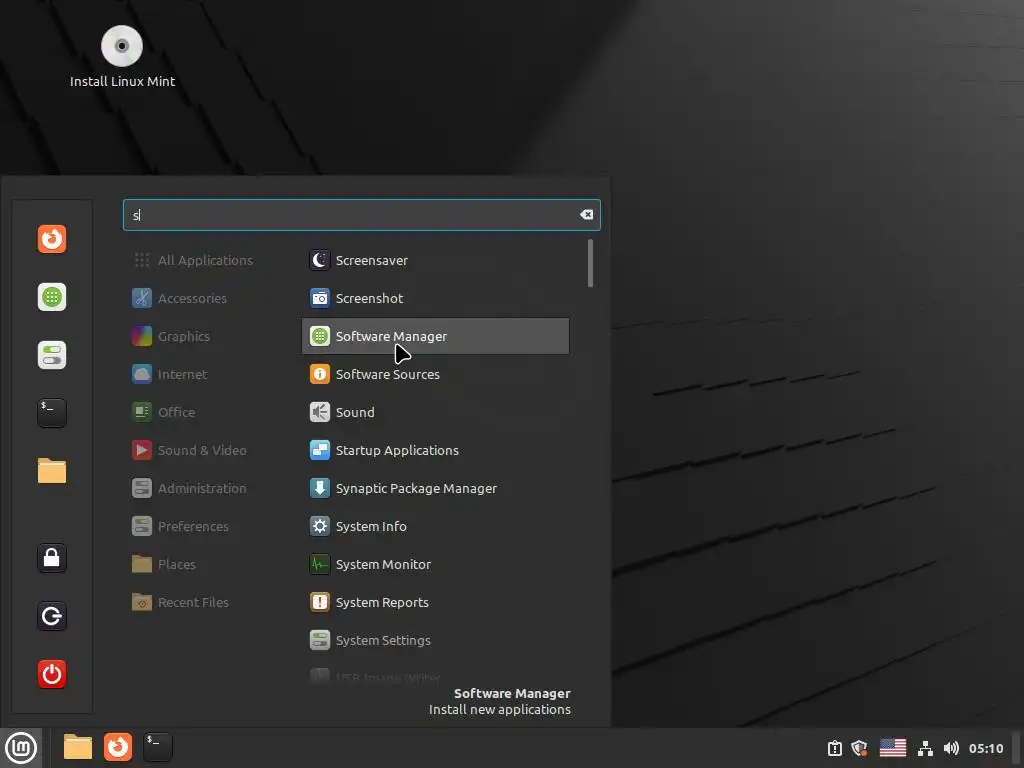Open Startup Applications
Viewport: 1024px width, 768px height.
click(436, 450)
